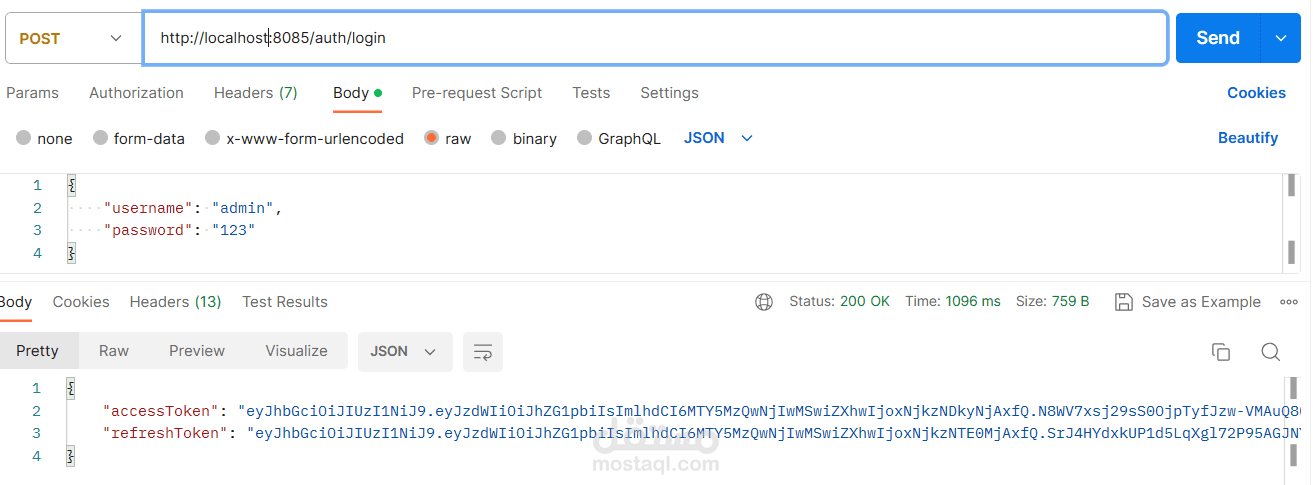Switch to the Raw response view
The height and width of the screenshot is (485, 1313).
pyautogui.click(x=114, y=352)
